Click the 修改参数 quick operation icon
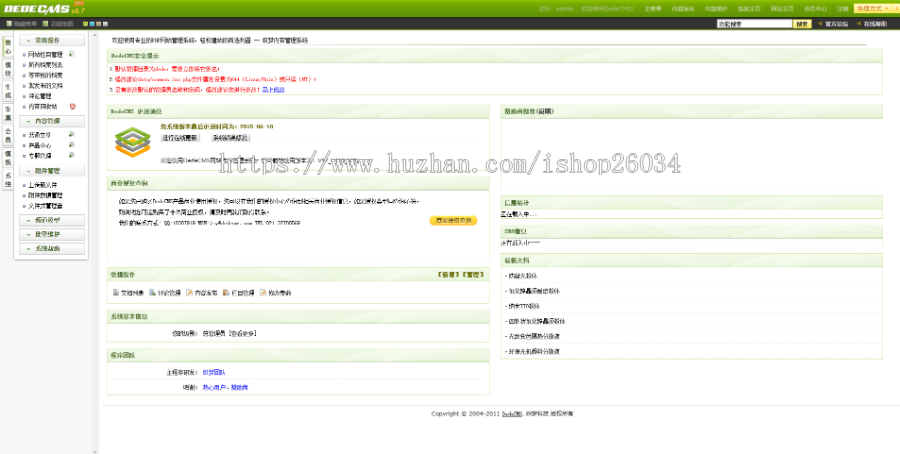The height and width of the screenshot is (454, 900). (x=263, y=293)
